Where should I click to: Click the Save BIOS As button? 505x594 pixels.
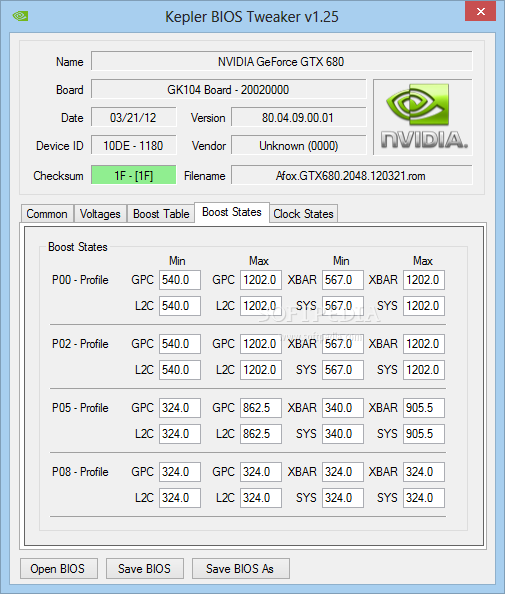click(241, 568)
